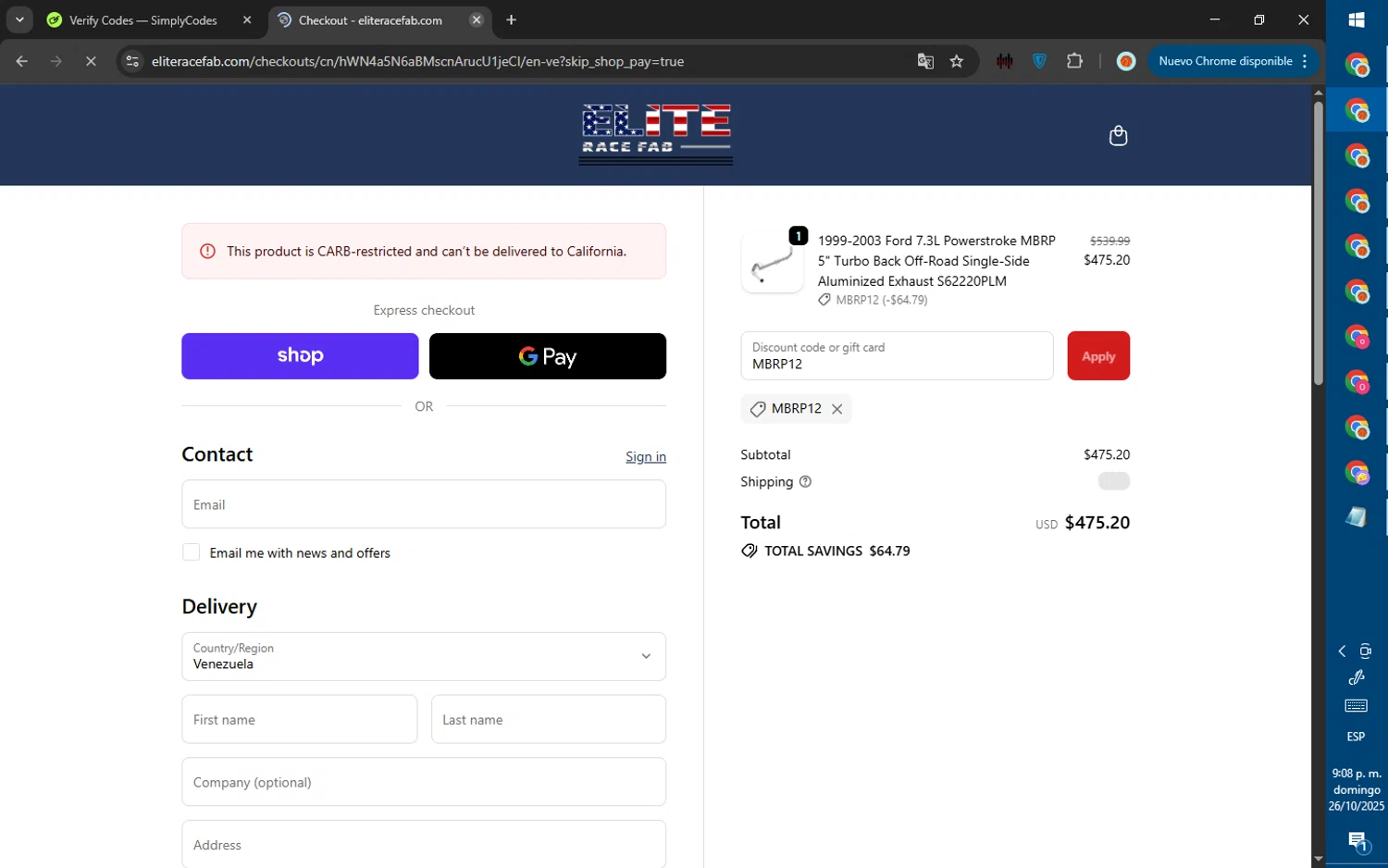This screenshot has height=868, width=1388.
Task: Click the shield extension icon
Action: pos(1039,61)
